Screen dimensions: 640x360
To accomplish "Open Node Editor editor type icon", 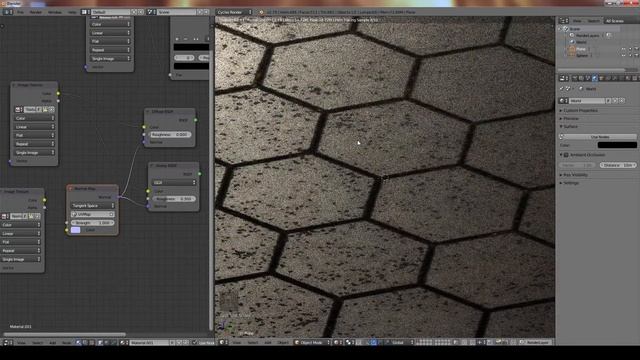I will 7,342.
